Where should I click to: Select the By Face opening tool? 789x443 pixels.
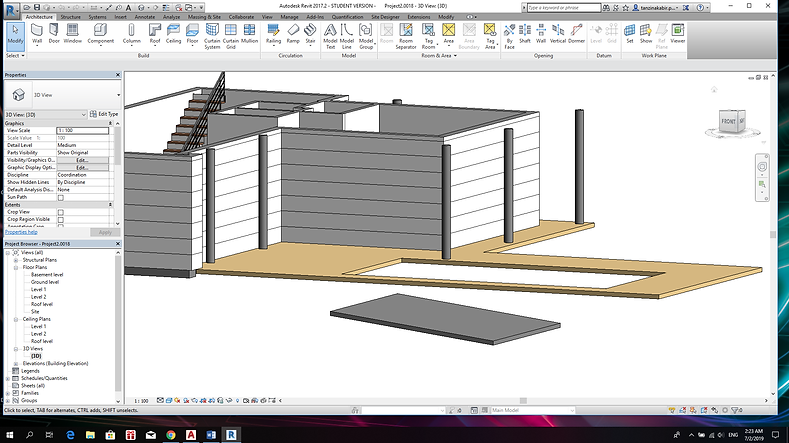point(509,36)
